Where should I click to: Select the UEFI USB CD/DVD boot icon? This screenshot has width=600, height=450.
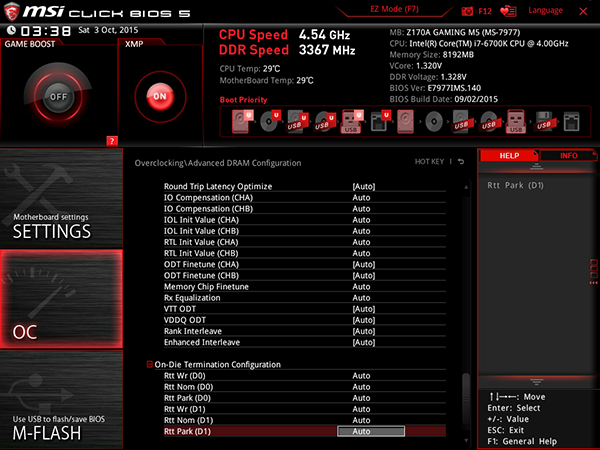point(325,121)
